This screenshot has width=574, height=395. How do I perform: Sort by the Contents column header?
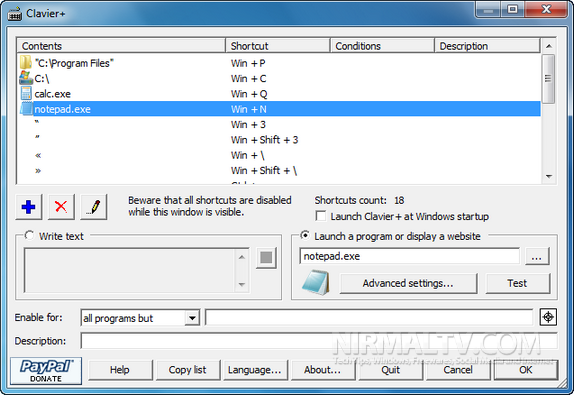coord(121,46)
